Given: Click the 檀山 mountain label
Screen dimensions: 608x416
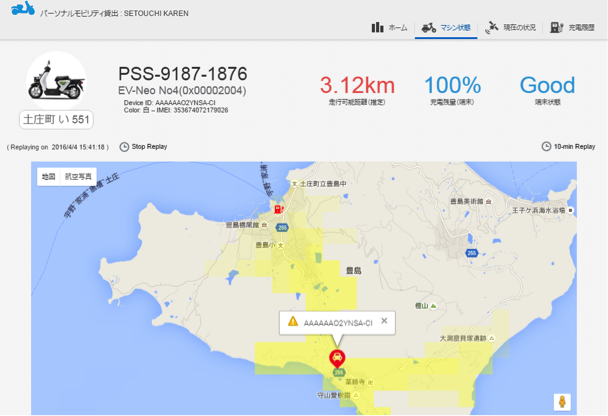Looking at the screenshot, I should point(421,306).
